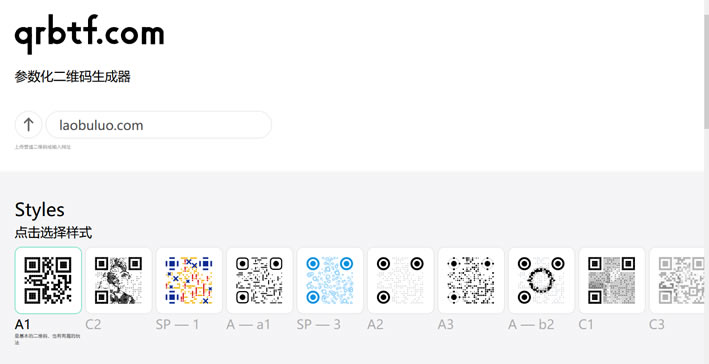This screenshot has width=709, height=364.
Task: Click the SP — 1 style label
Action: coord(177,325)
